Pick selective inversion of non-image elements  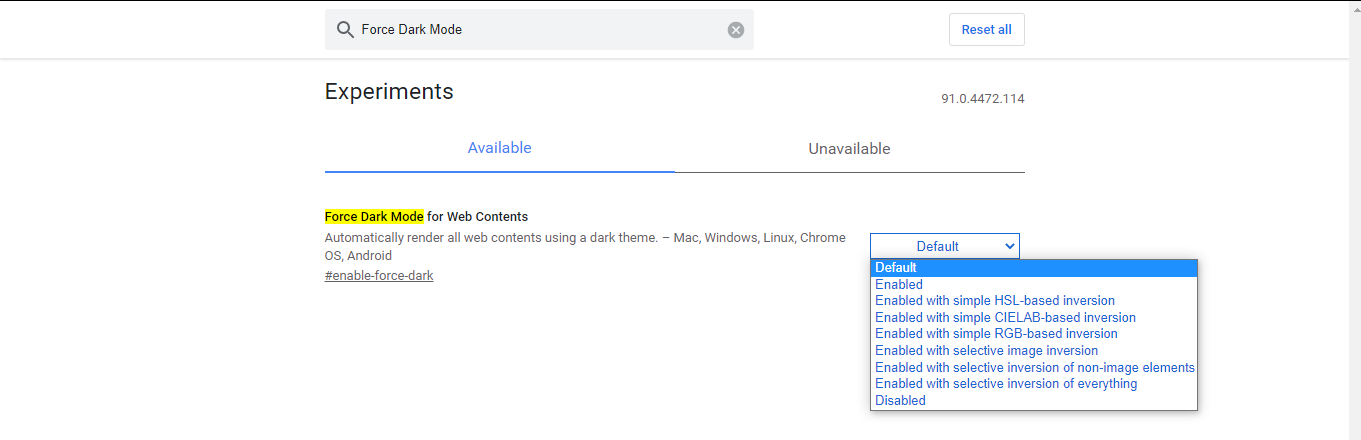coord(1034,368)
